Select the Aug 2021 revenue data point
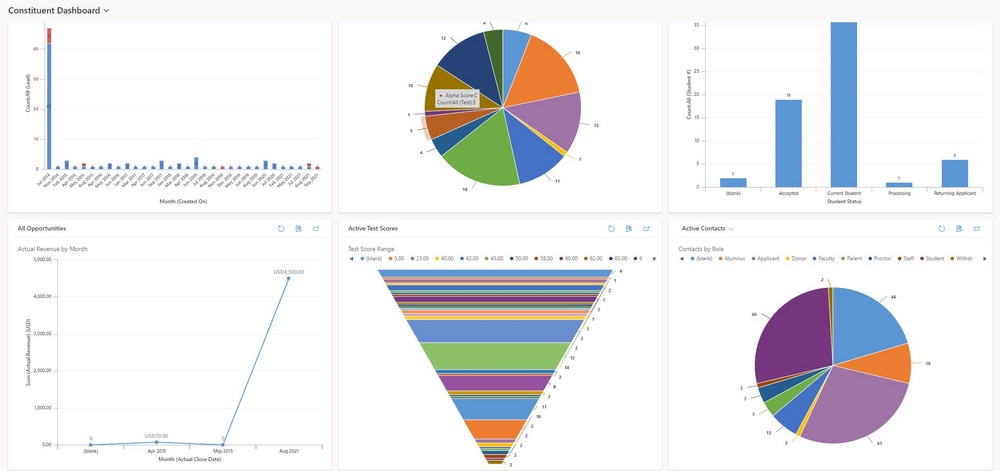The image size is (1000, 471). pyautogui.click(x=288, y=278)
